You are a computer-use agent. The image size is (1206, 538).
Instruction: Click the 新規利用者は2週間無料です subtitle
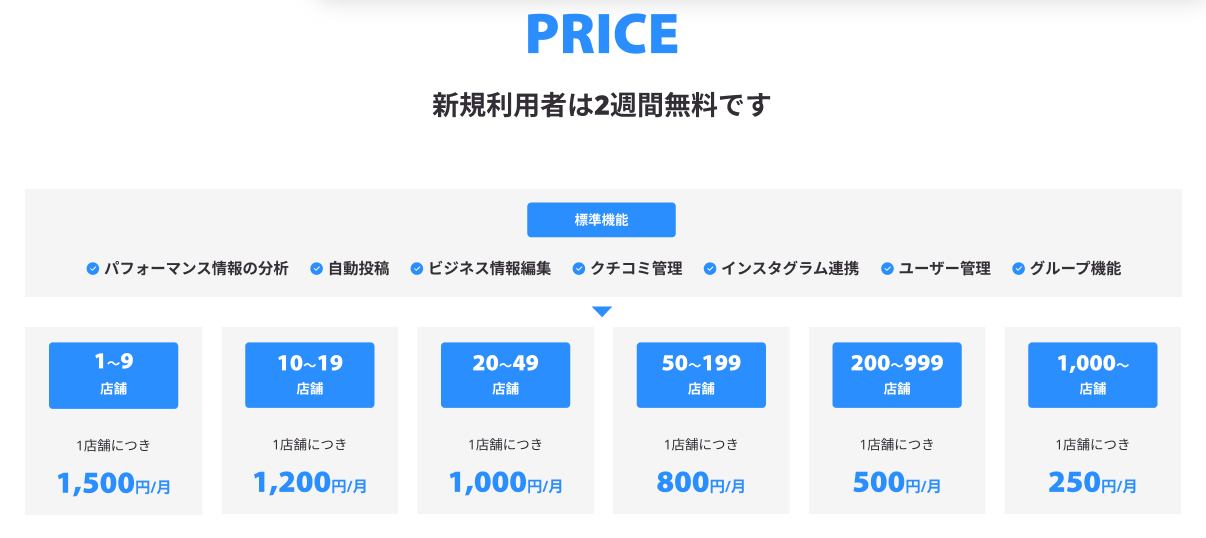[x=602, y=105]
